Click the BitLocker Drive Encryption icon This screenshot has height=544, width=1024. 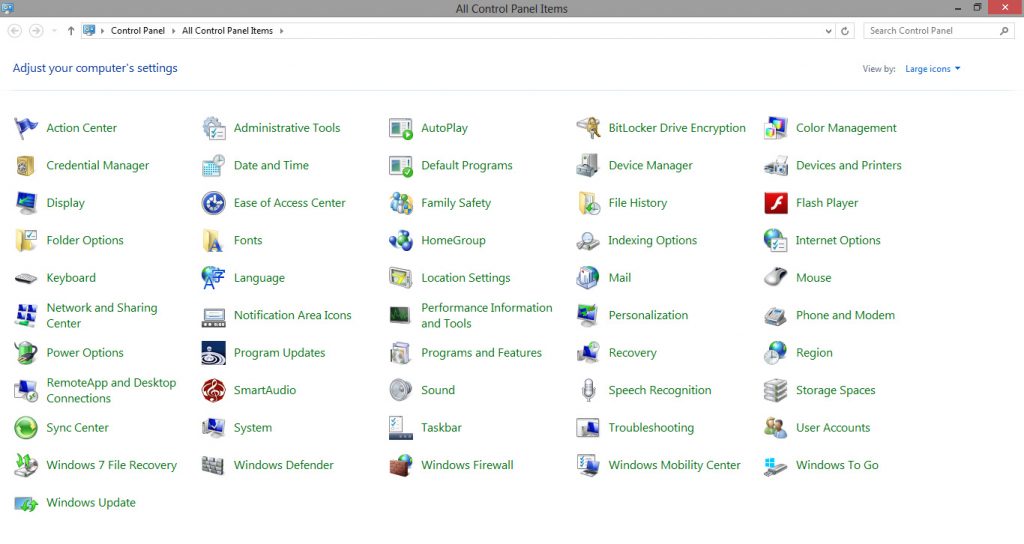(588, 128)
